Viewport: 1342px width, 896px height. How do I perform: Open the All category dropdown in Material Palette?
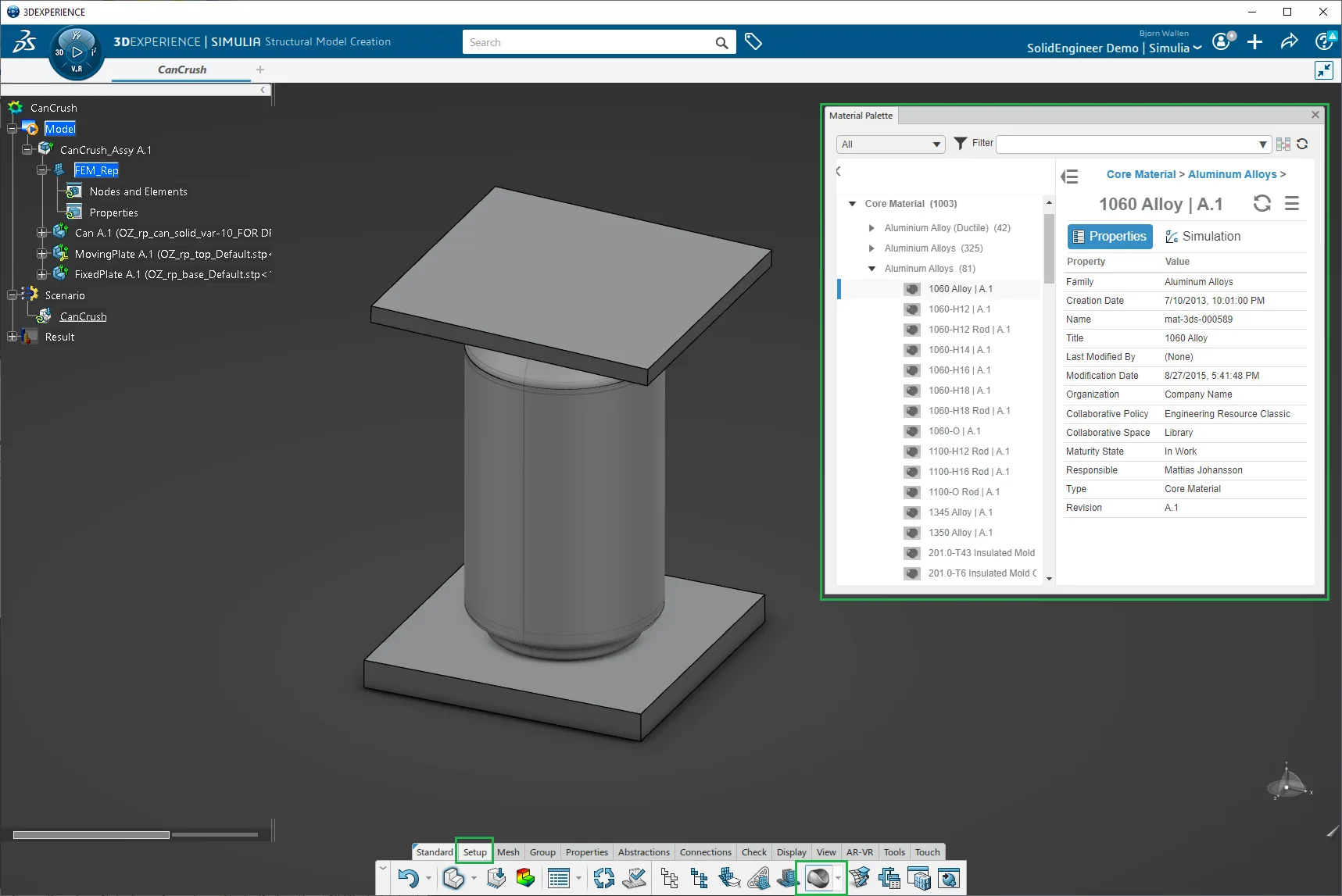[x=891, y=145]
